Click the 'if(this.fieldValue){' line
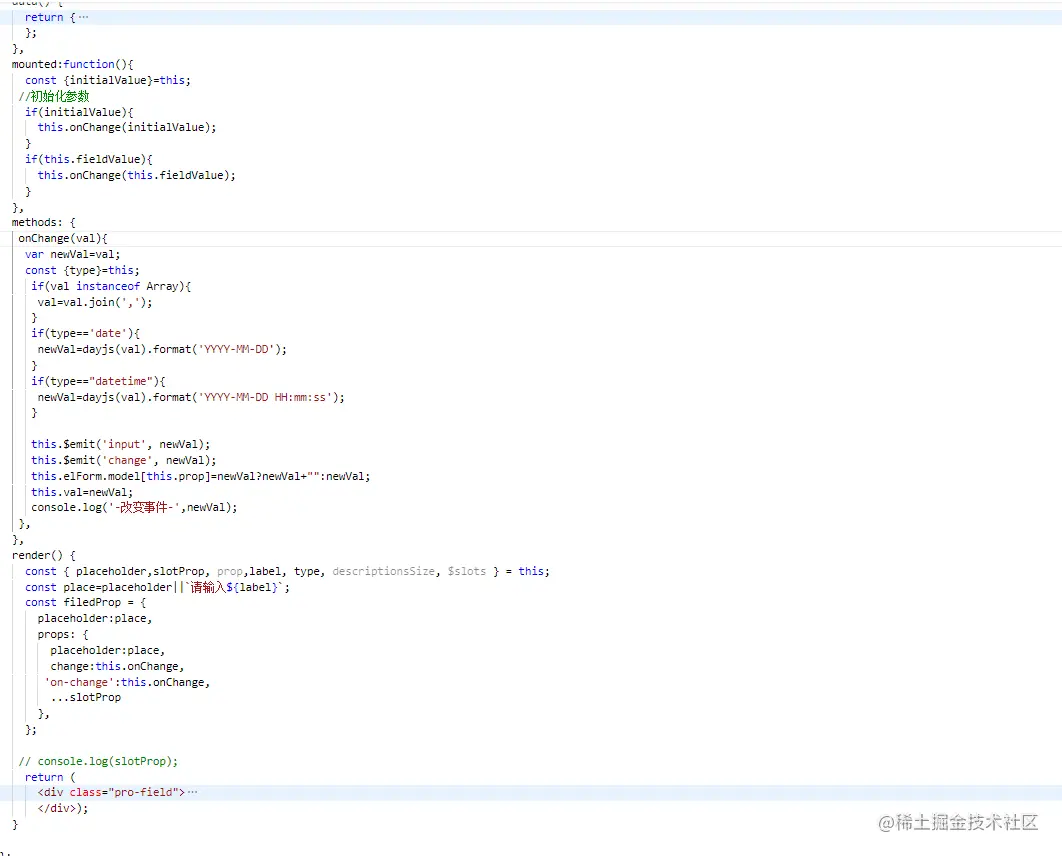The height and width of the screenshot is (856, 1062). tap(89, 159)
